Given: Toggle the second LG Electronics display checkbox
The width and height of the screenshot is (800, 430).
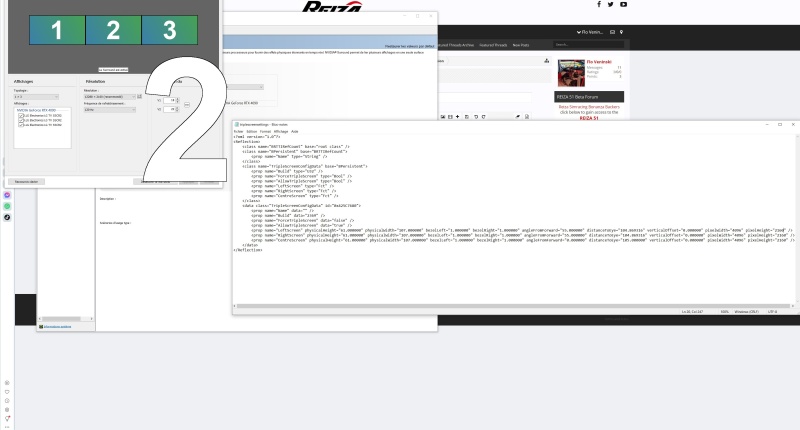Looking at the screenshot, I should click(x=20, y=121).
